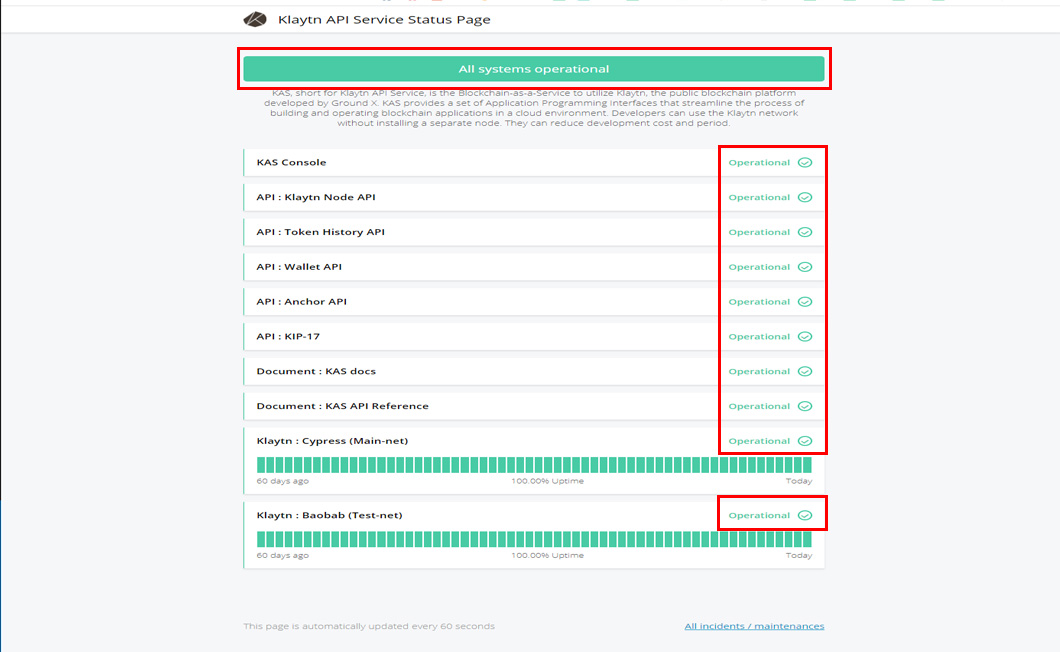
Task: Click Operational text for KAS docs
Action: click(x=758, y=371)
